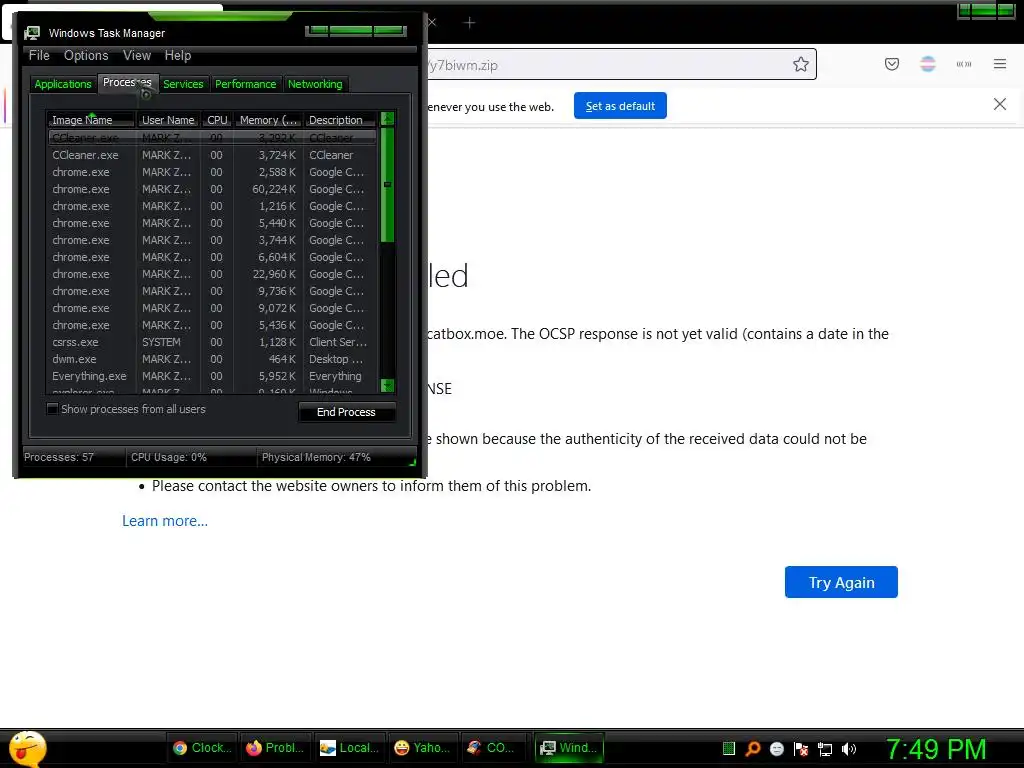
Task: Click Set as default in Firefox
Action: [x=620, y=106]
